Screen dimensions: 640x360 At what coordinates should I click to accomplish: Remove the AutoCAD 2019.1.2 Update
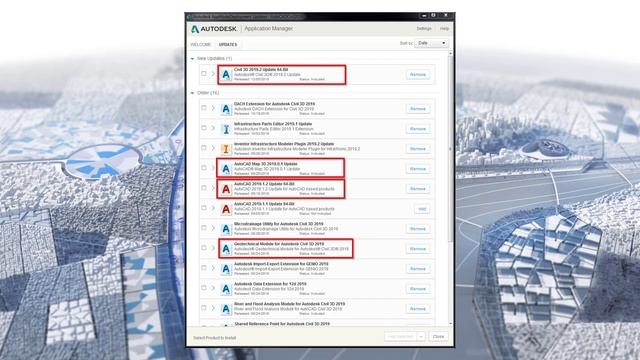click(x=418, y=189)
